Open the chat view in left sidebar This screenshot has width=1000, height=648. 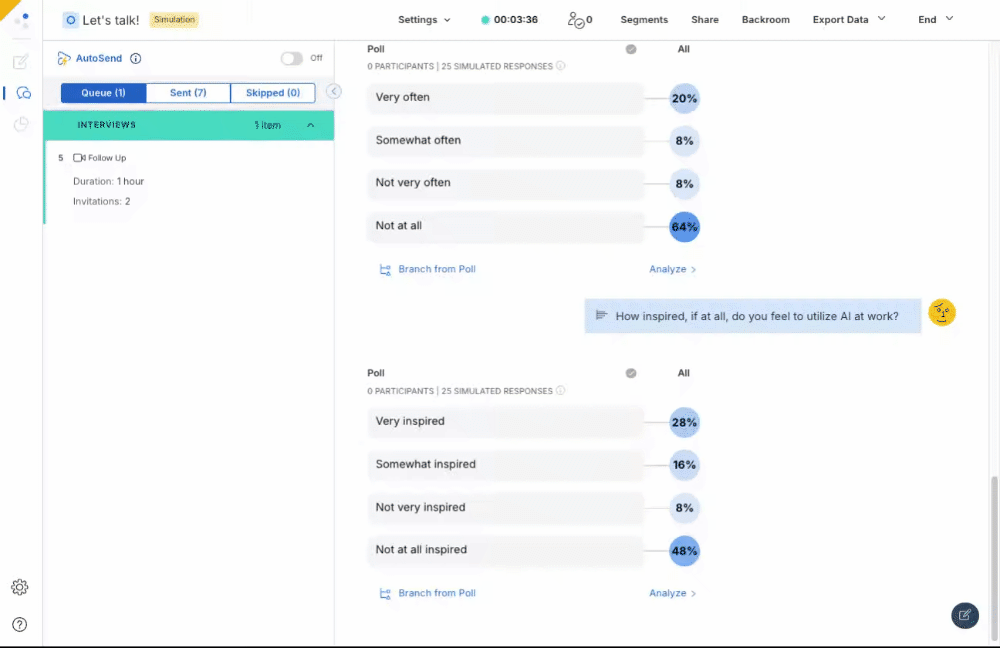pyautogui.click(x=22, y=93)
